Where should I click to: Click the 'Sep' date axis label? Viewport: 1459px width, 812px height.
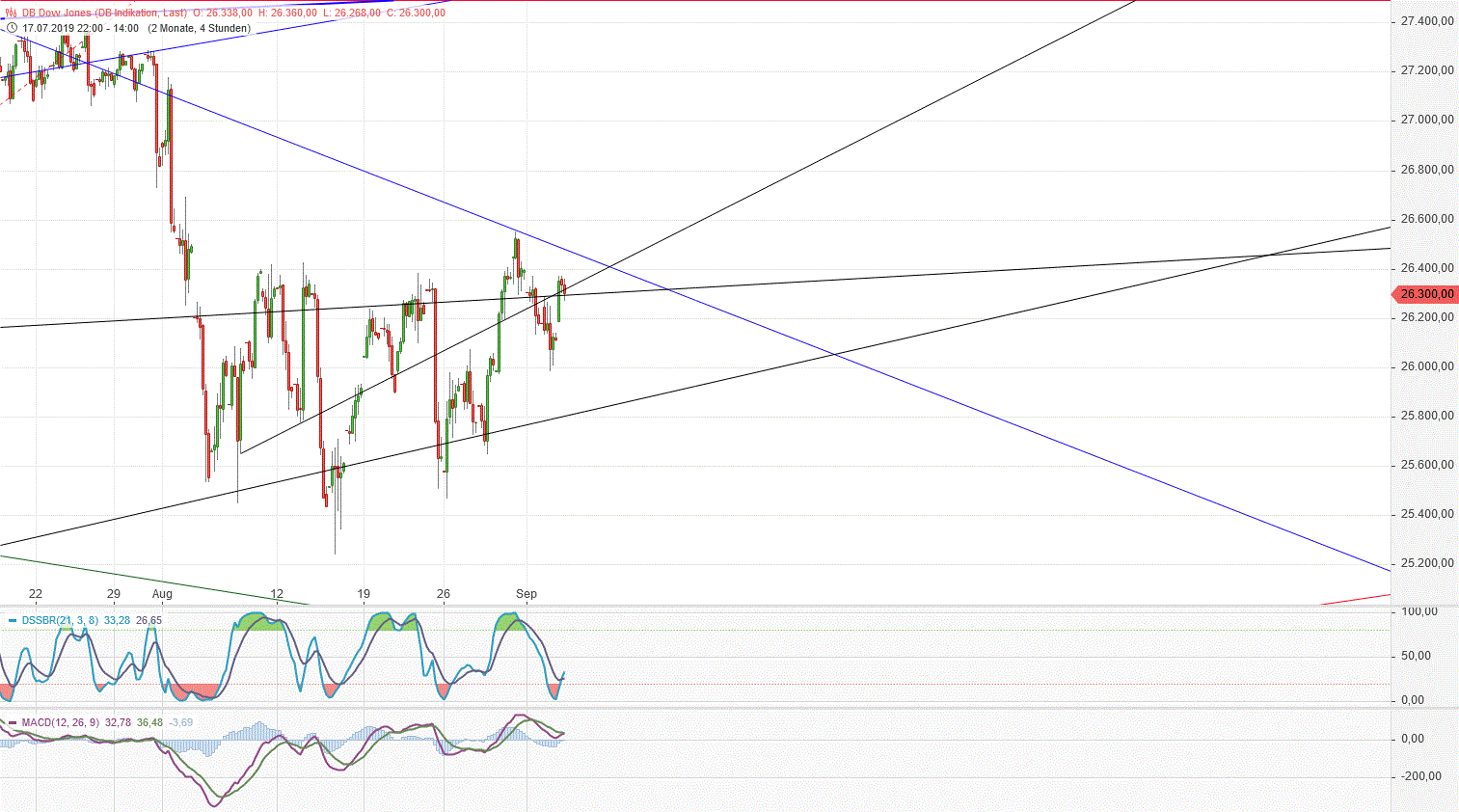tap(527, 594)
